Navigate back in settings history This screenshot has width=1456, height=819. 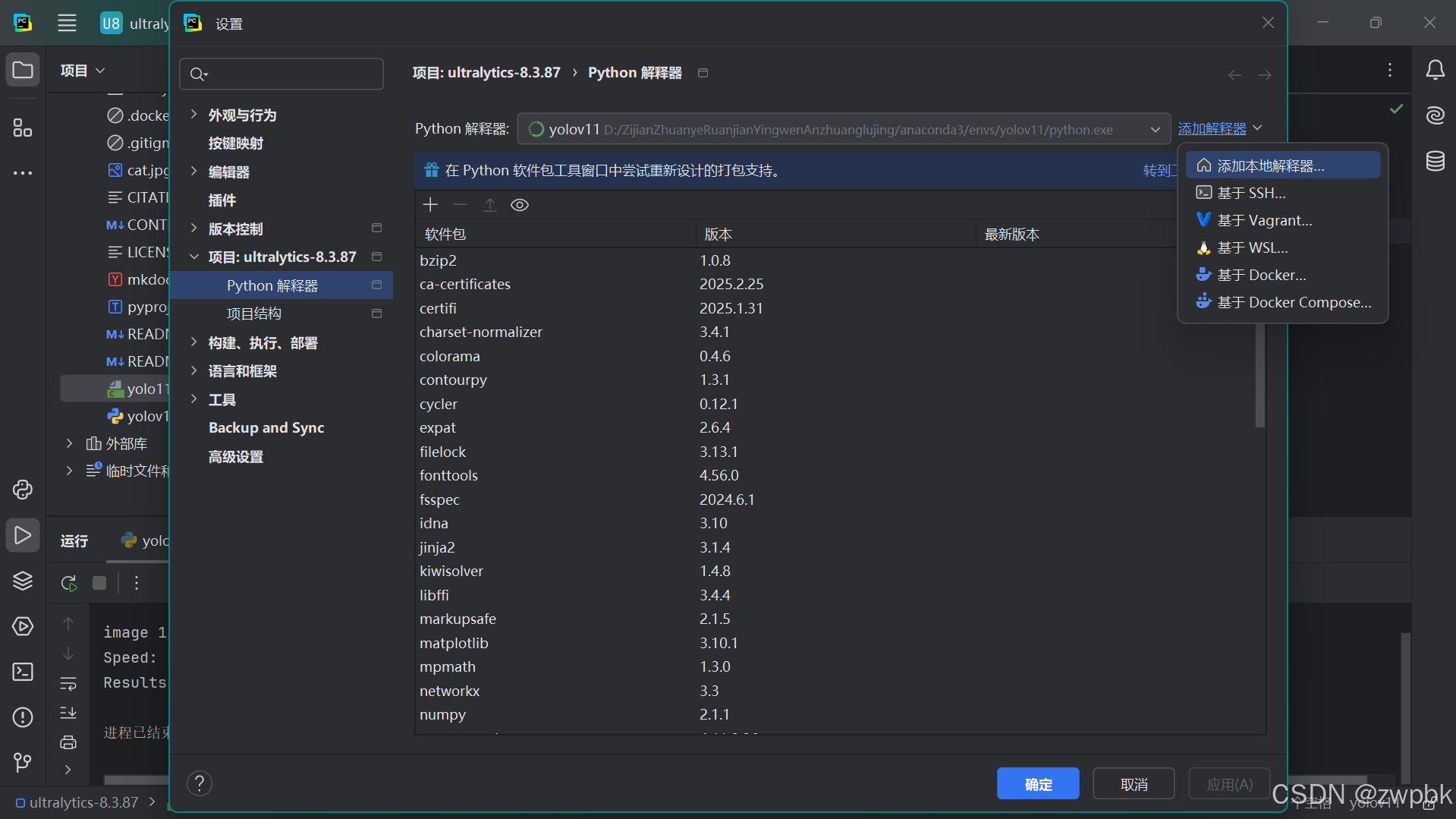tap(1235, 75)
